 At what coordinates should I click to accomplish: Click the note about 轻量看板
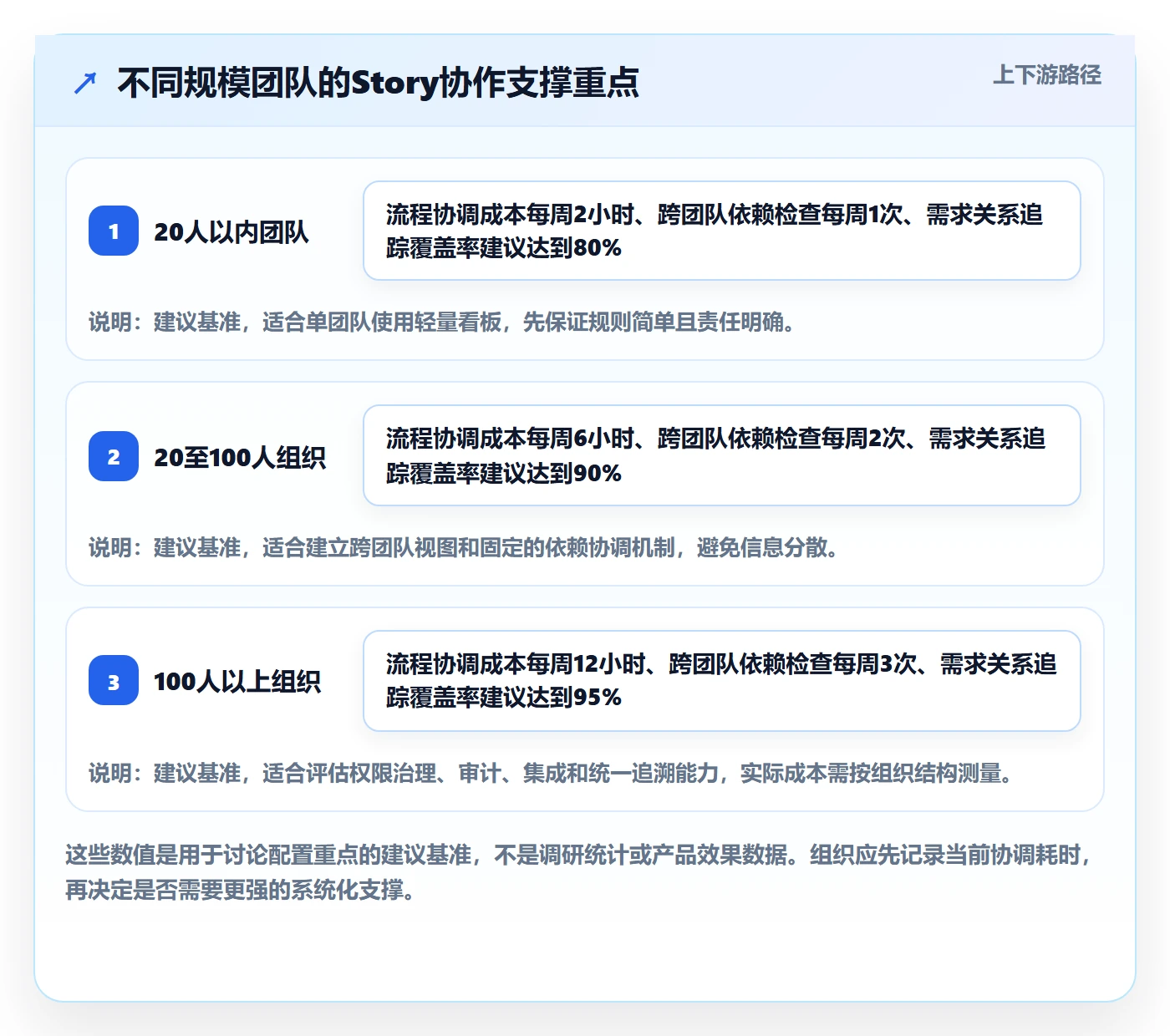tap(442, 322)
